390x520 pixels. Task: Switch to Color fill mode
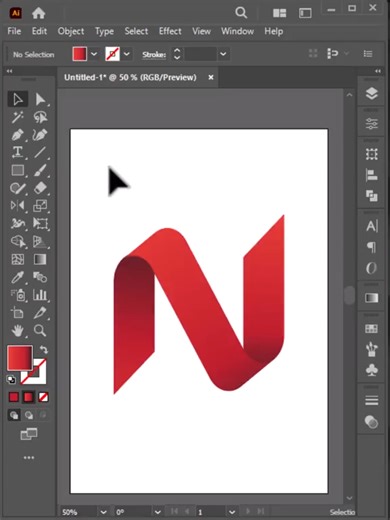click(14, 397)
